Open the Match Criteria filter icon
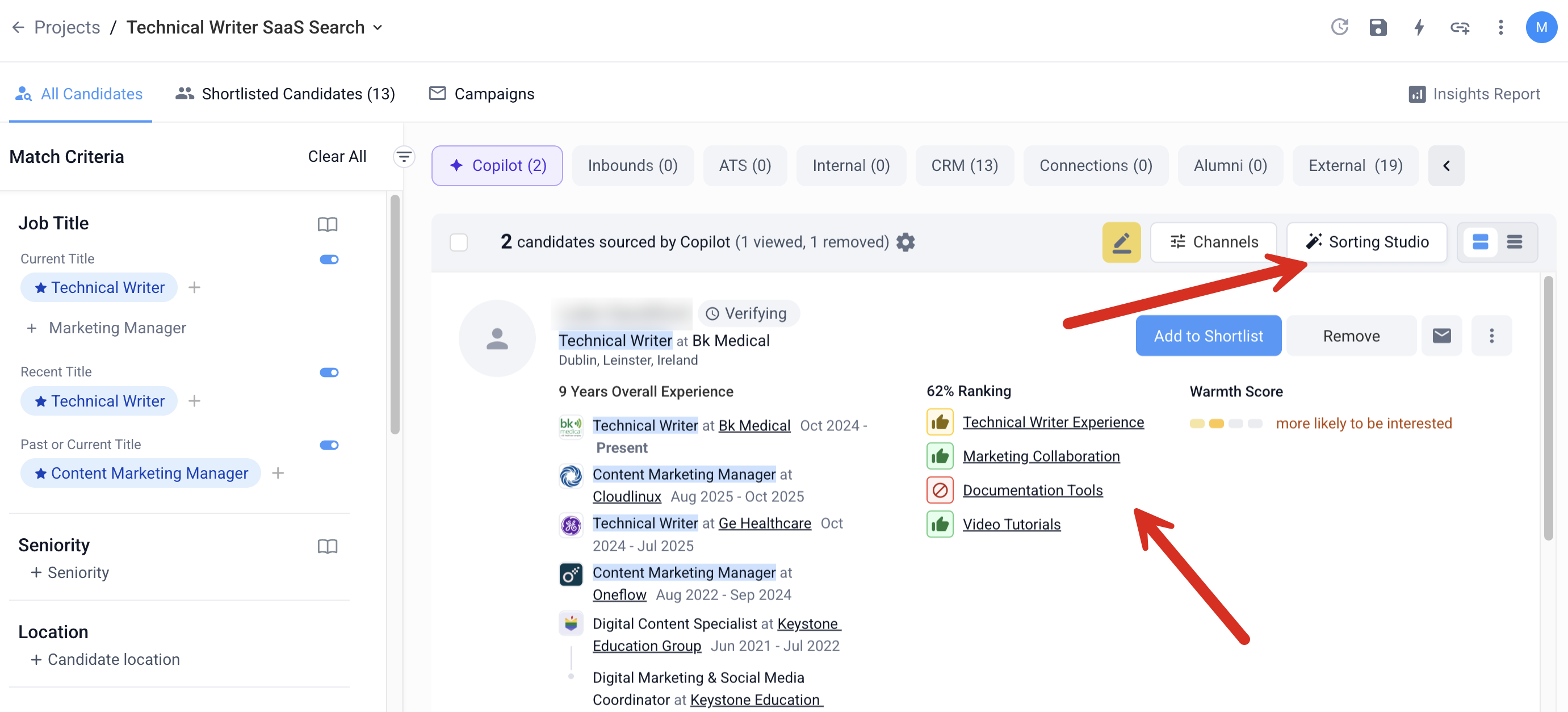The width and height of the screenshot is (1568, 712). click(404, 157)
